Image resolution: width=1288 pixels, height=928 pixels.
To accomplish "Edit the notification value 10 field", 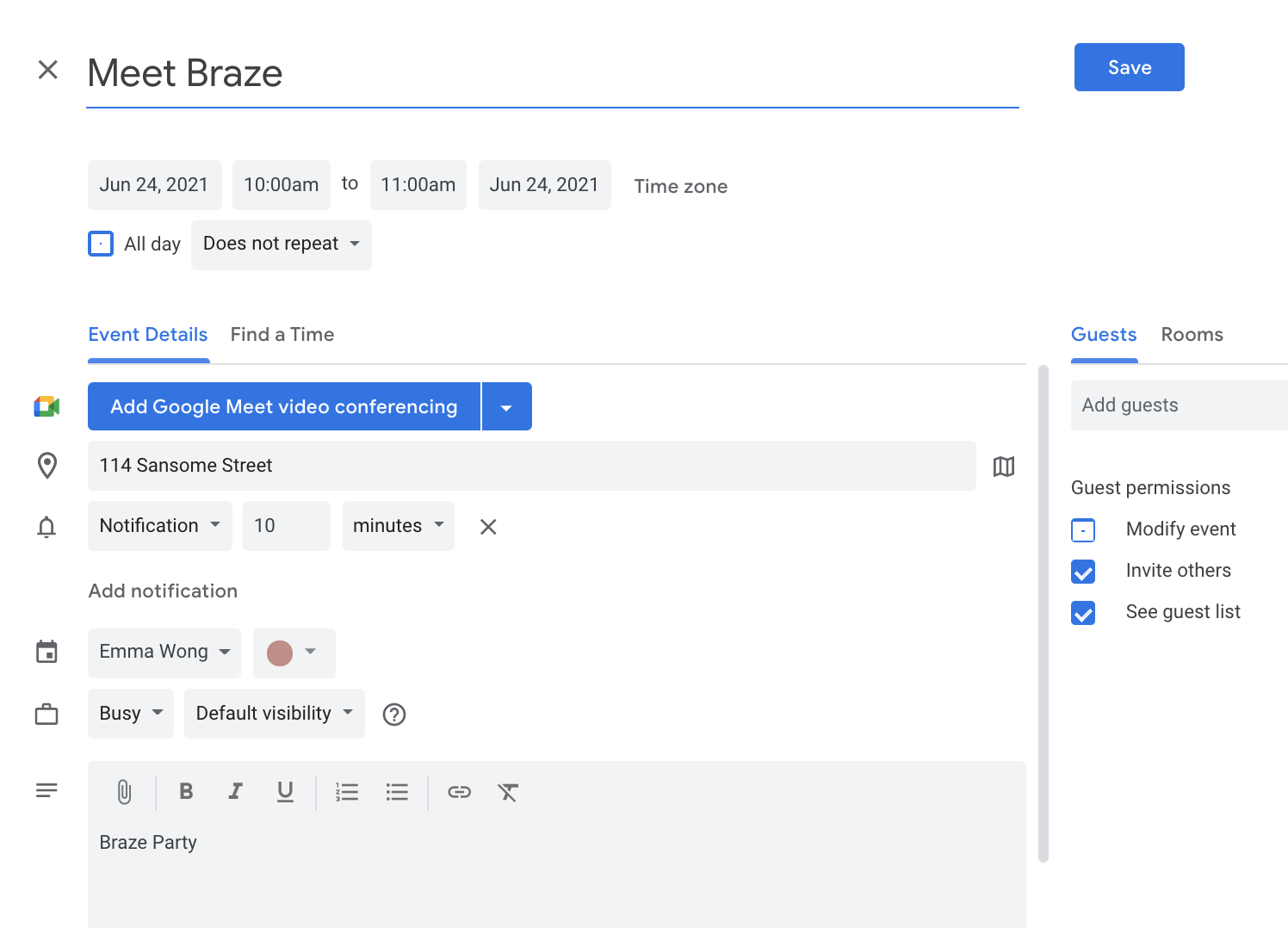I will coord(287,526).
